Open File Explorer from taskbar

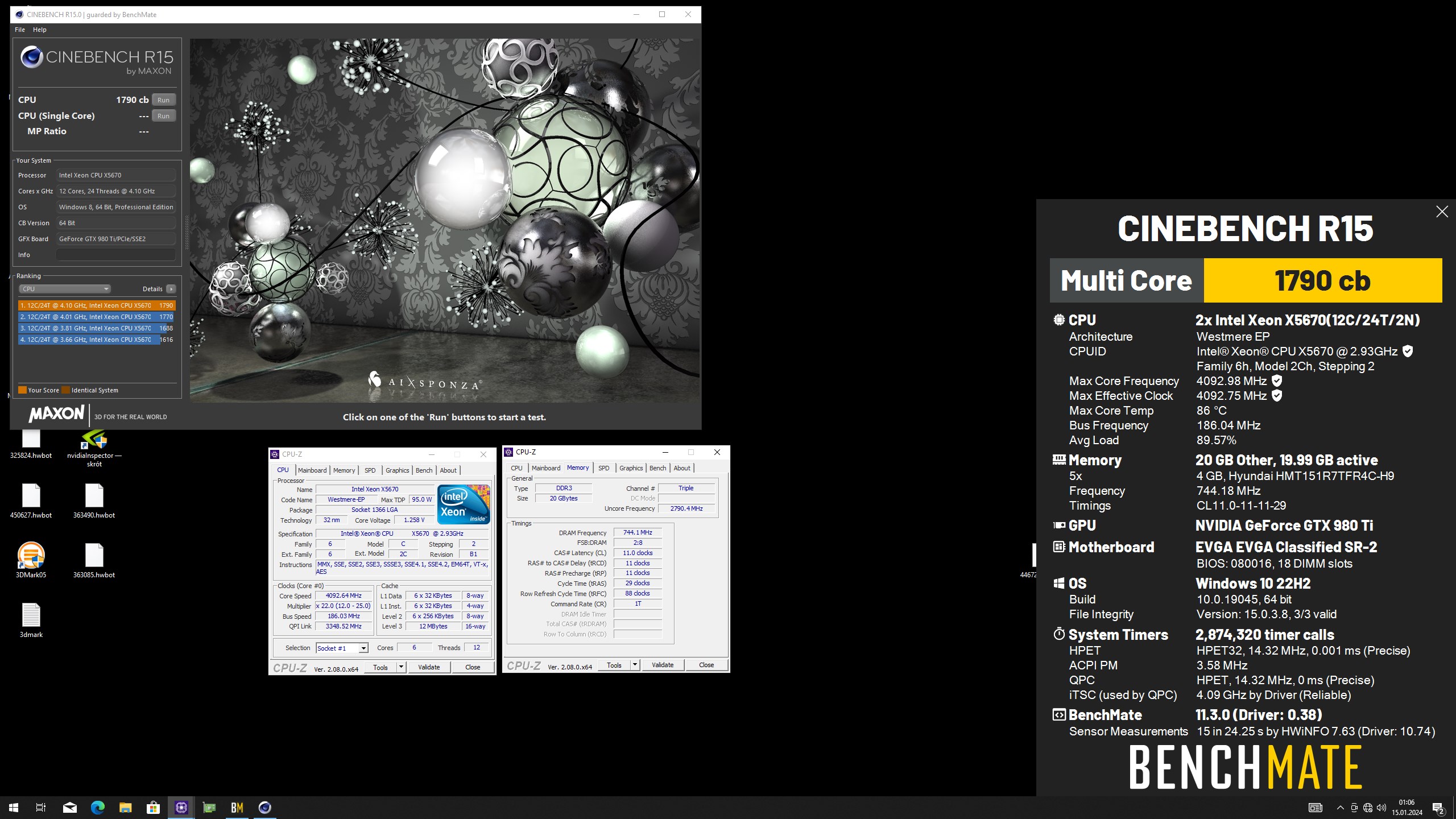125,807
